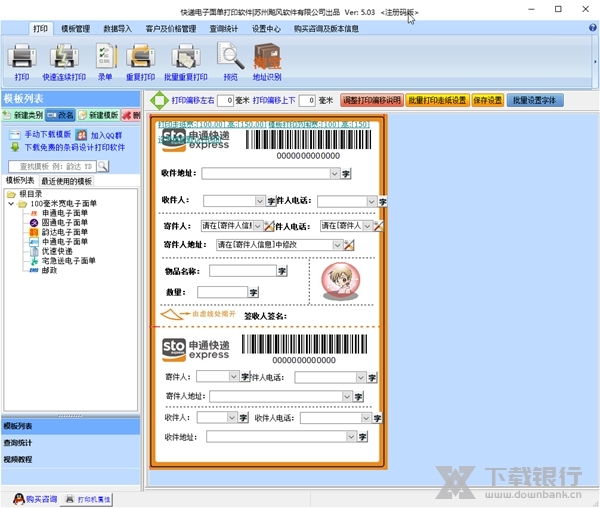Image resolution: width=600 pixels, height=508 pixels.
Task: Start 快速连续打印 fast continuous printing
Action: (x=64, y=61)
